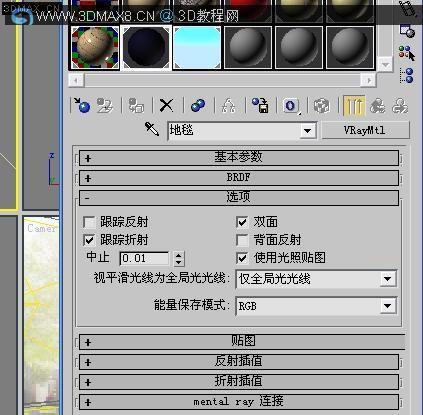Select light blue sky sample slot
Viewport: 423px width, 415px height.
point(197,48)
